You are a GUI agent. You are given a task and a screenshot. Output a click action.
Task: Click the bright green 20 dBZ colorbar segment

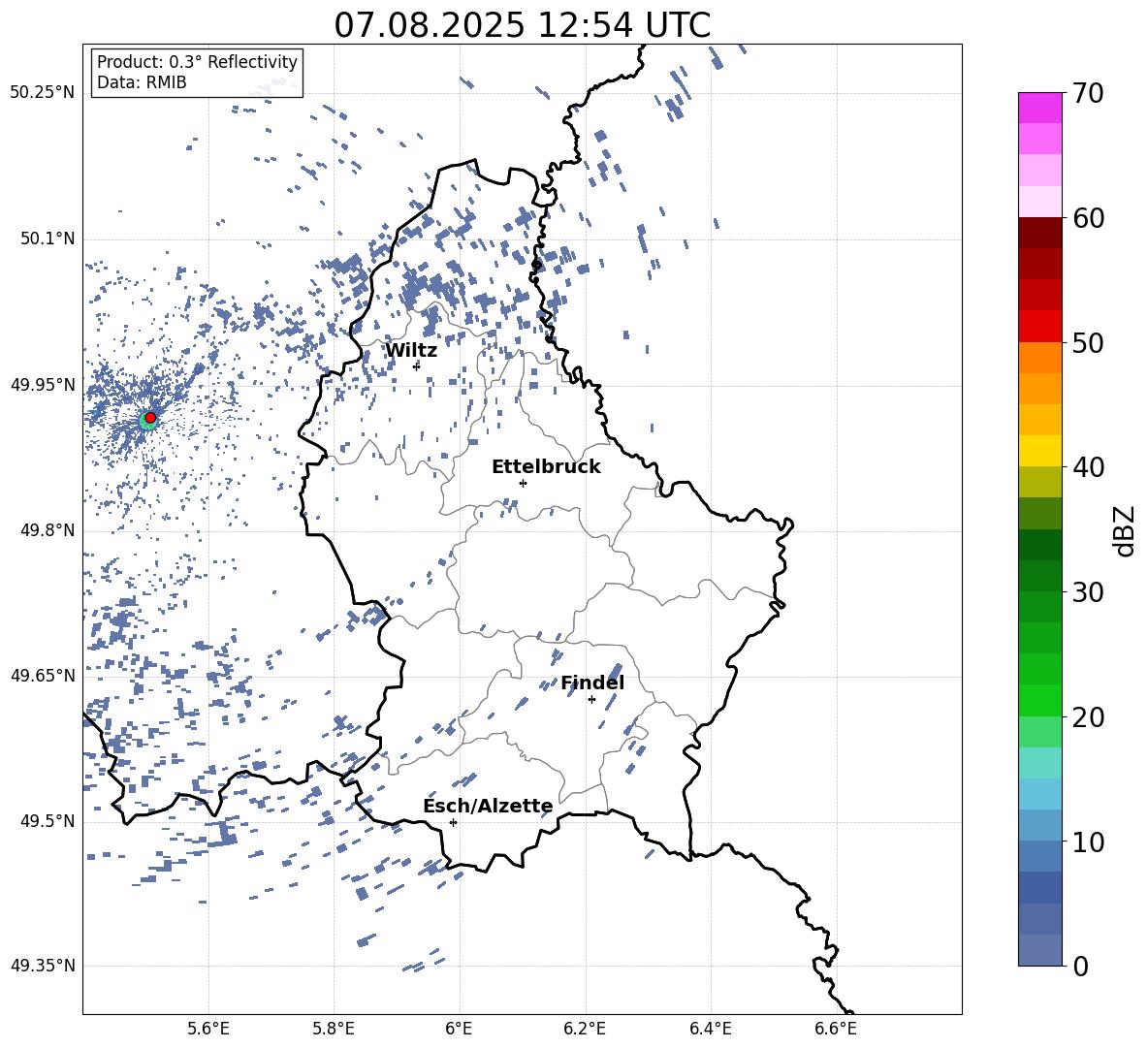click(x=1040, y=700)
